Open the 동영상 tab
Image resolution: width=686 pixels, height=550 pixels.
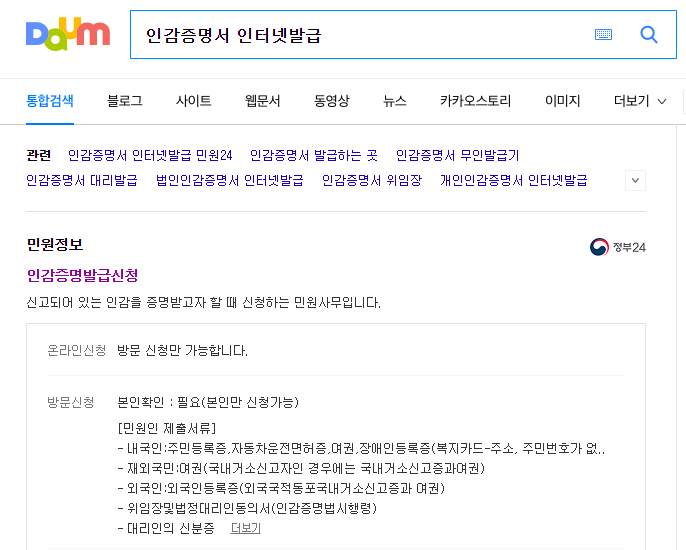coord(332,101)
